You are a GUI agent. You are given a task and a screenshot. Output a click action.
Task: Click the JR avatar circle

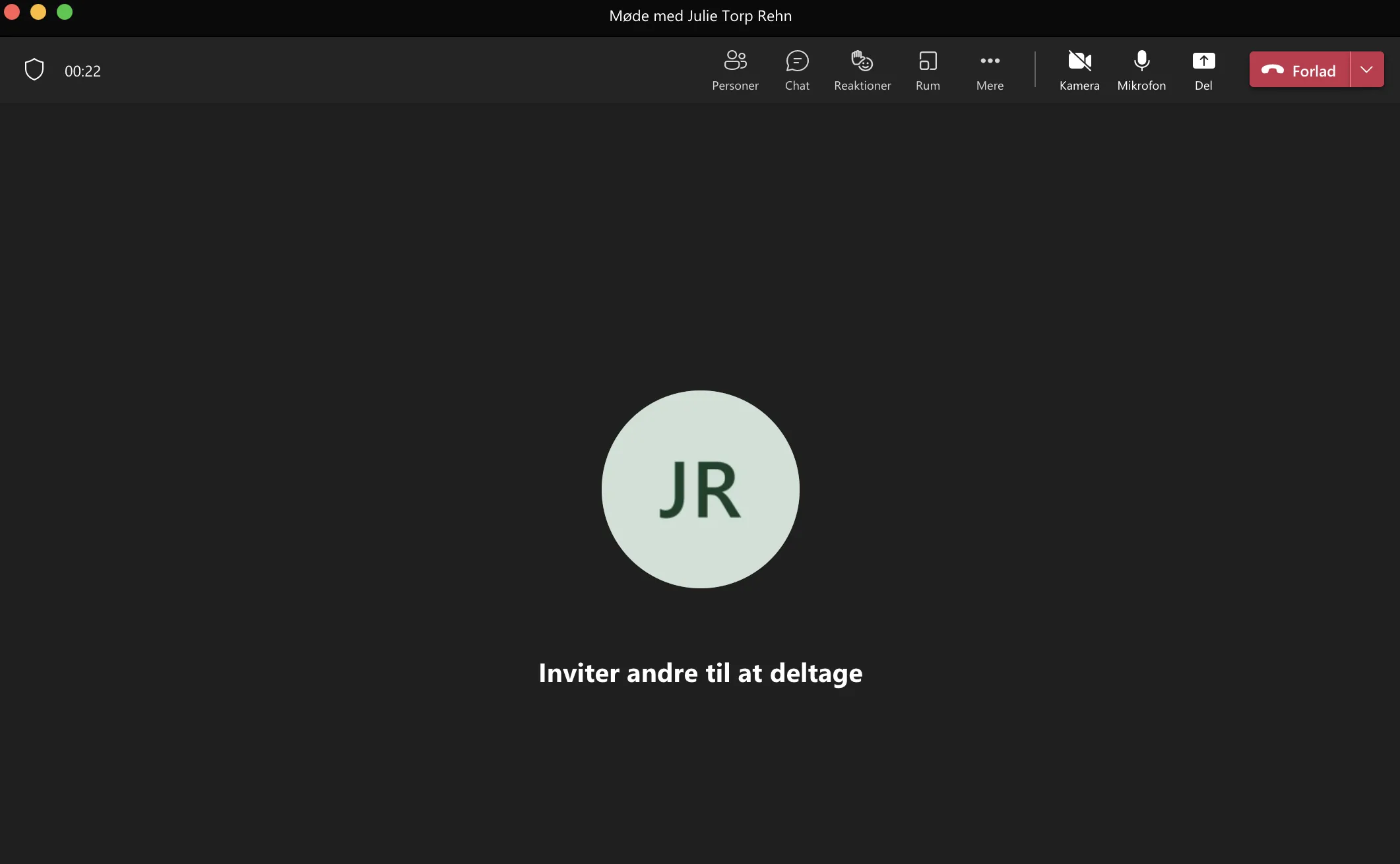[x=700, y=489]
